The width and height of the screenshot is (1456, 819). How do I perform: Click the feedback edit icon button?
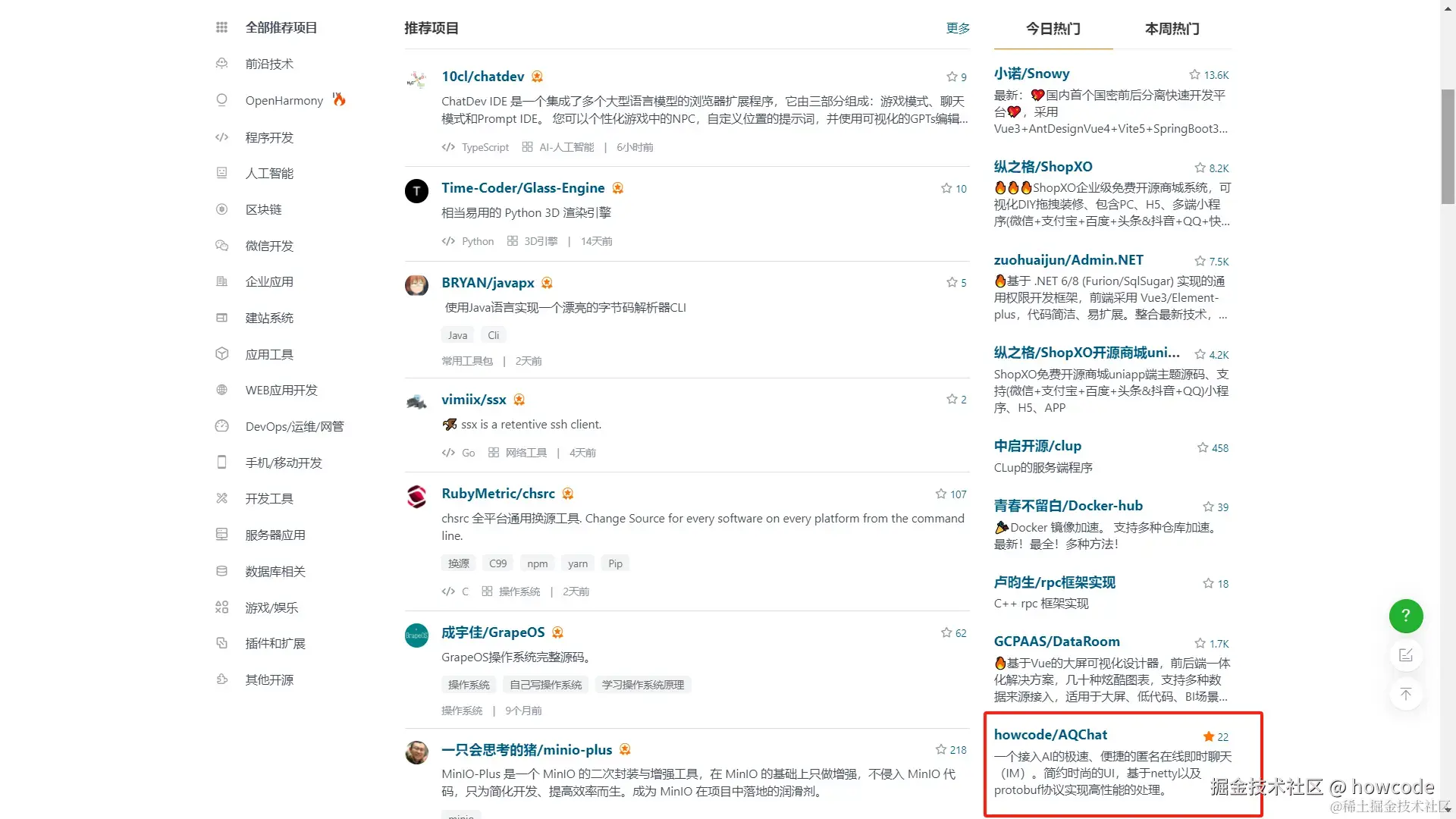tap(1405, 655)
